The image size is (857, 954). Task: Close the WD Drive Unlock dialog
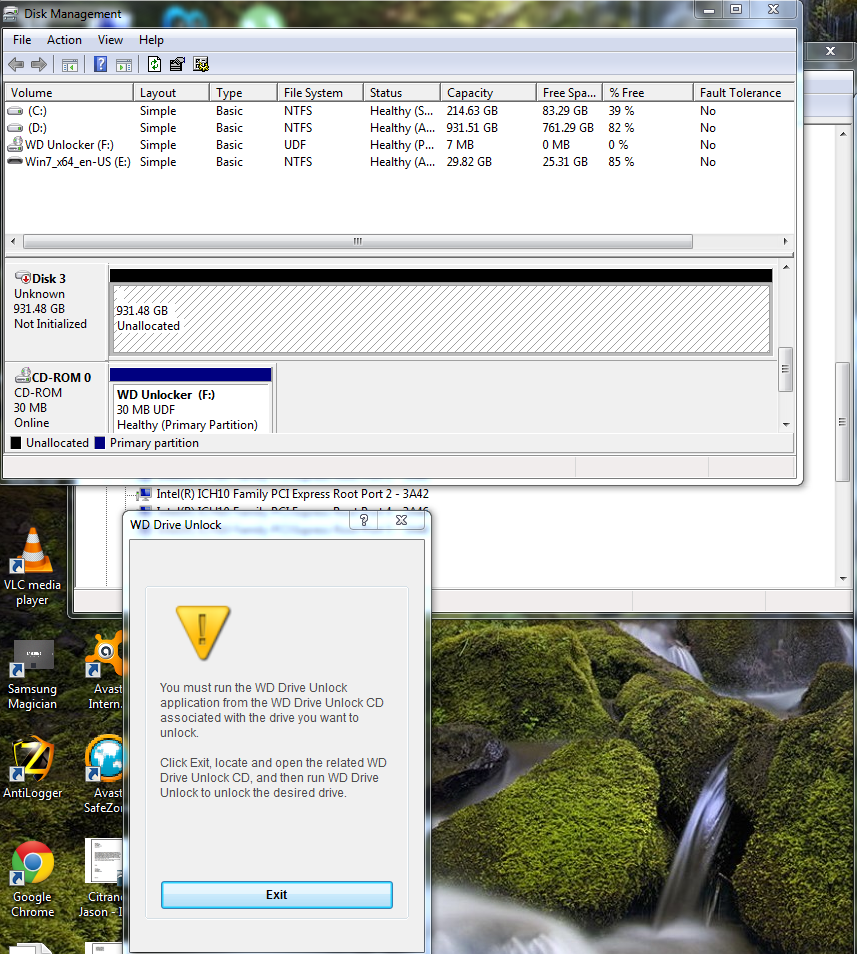click(x=401, y=520)
